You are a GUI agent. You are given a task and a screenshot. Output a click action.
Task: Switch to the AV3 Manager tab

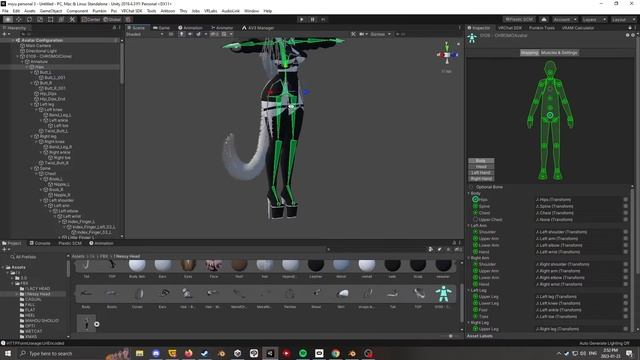point(258,28)
